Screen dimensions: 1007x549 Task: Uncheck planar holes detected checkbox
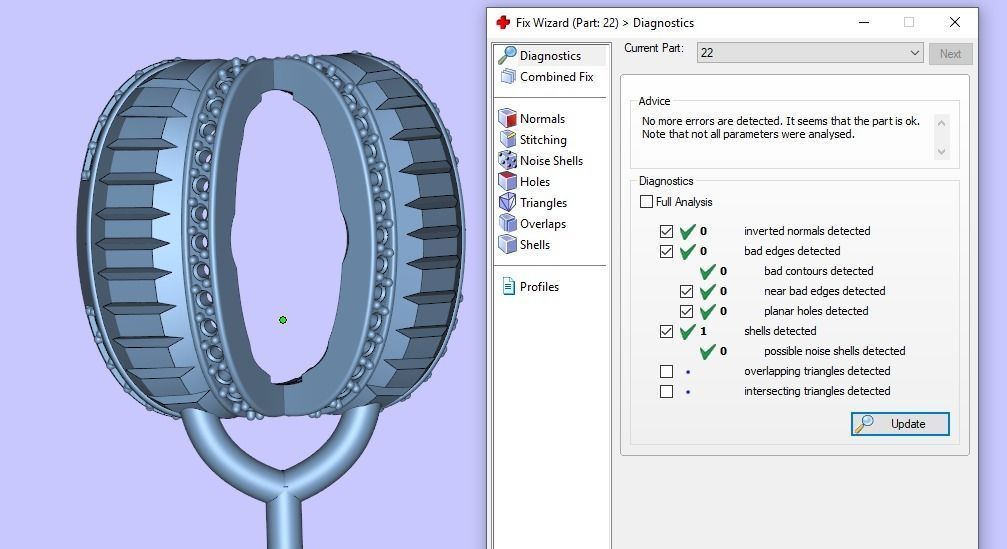pos(687,311)
